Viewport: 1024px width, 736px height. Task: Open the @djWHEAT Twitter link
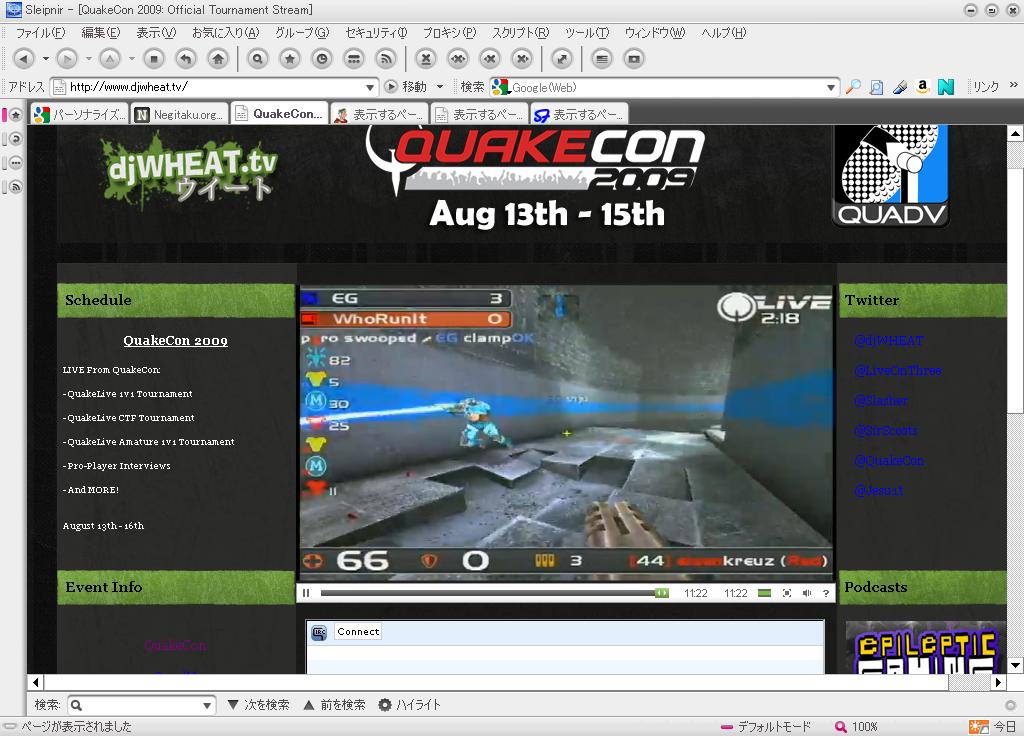pos(889,340)
